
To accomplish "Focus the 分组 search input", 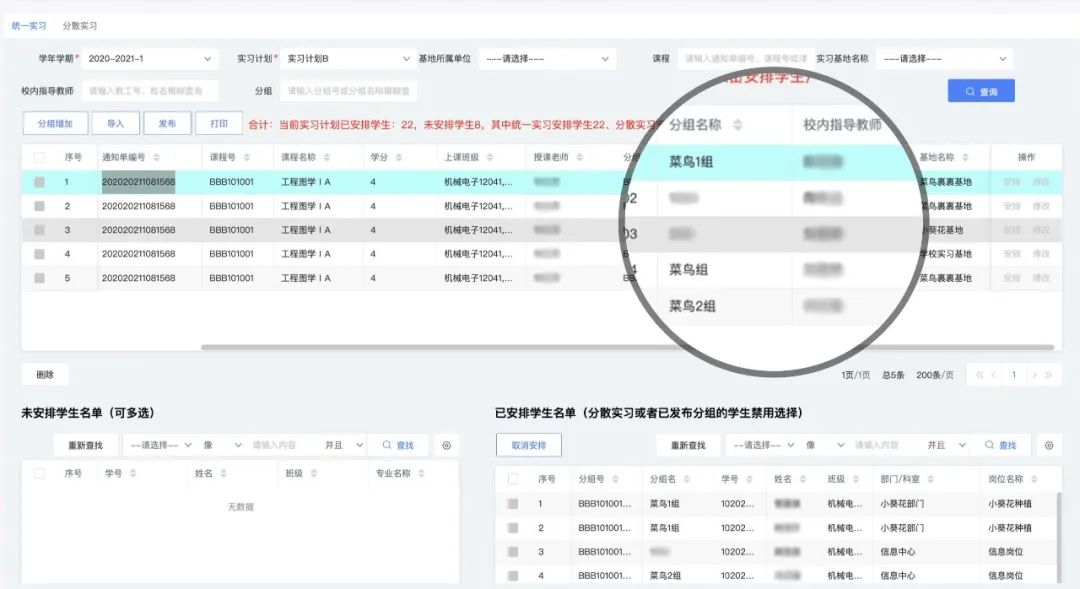I will pyautogui.click(x=349, y=91).
